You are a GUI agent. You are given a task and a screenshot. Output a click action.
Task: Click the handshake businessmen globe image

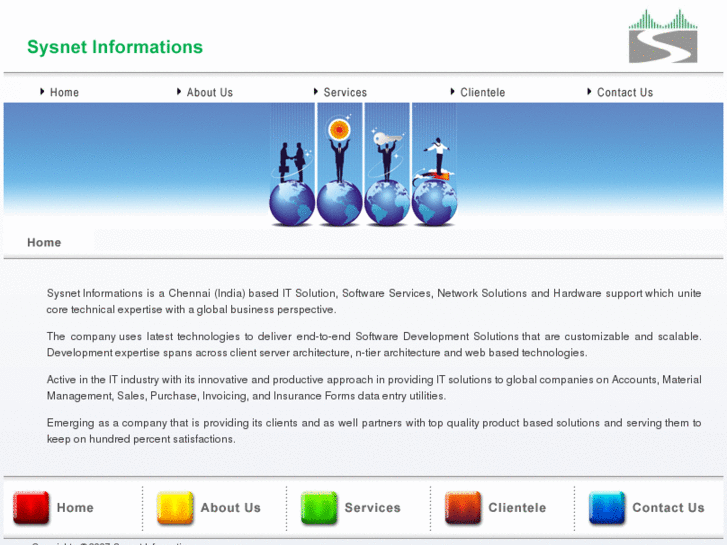[x=292, y=165]
